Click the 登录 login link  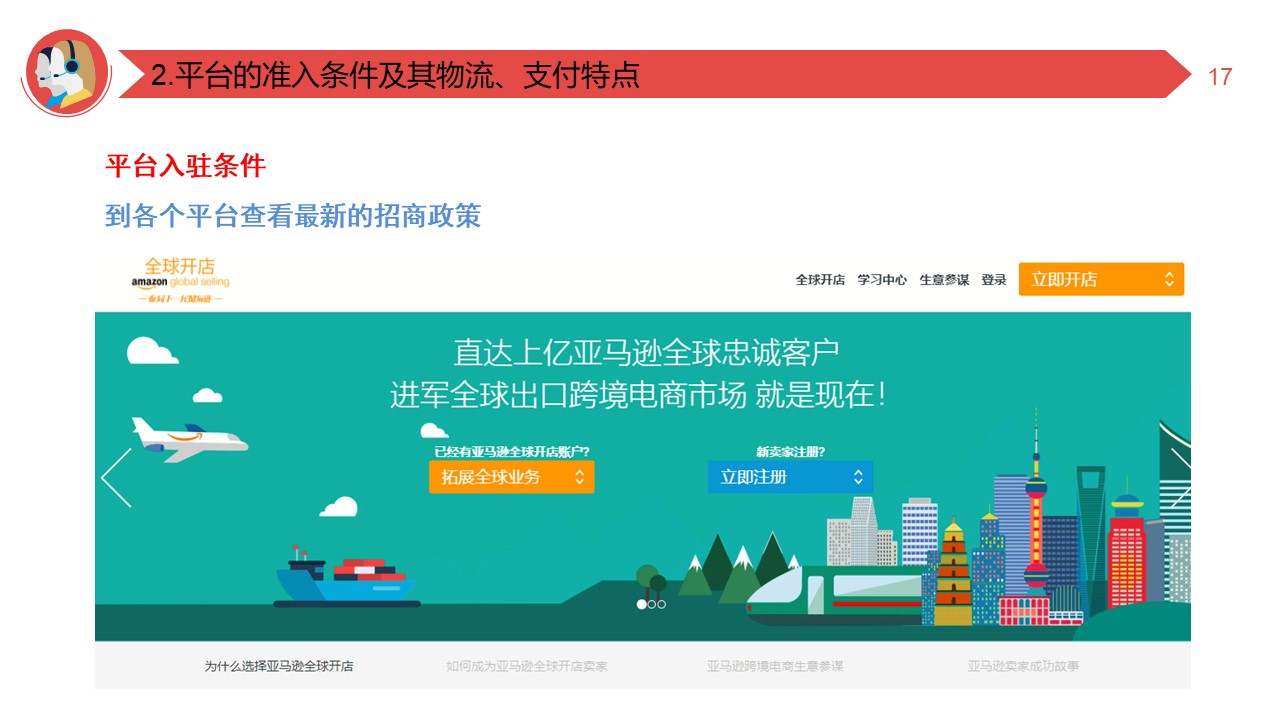[x=994, y=280]
